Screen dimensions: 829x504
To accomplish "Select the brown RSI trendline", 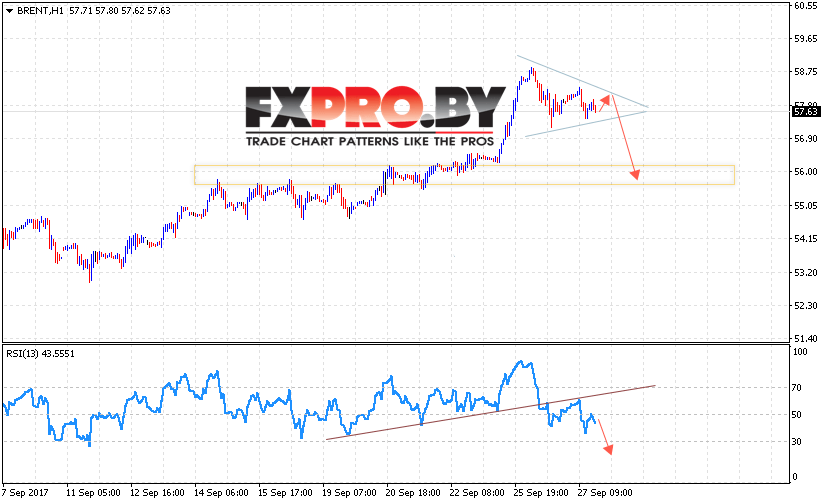I will tap(491, 413).
